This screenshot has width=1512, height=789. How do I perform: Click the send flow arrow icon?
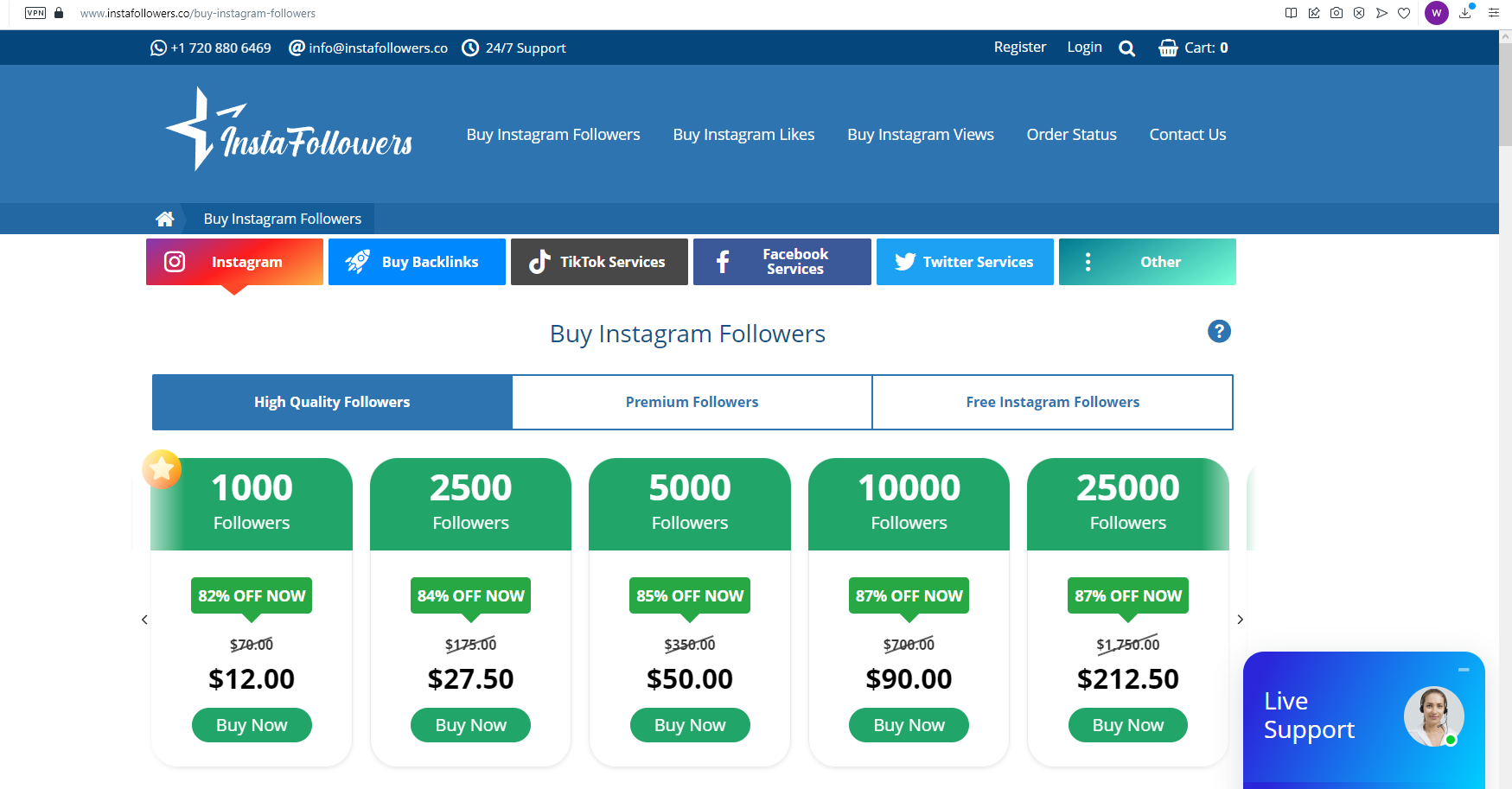point(1381,13)
